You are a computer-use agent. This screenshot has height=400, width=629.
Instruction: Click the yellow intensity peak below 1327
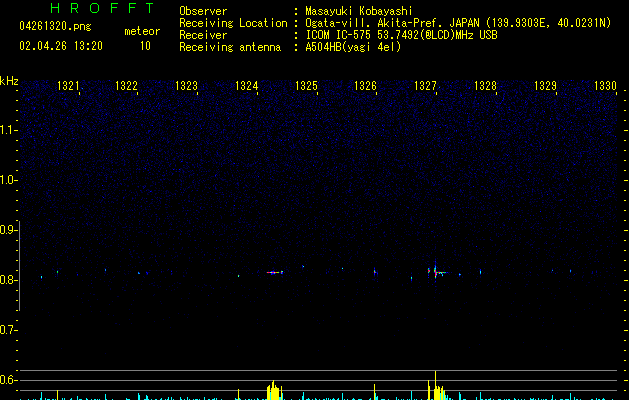click(x=436, y=385)
